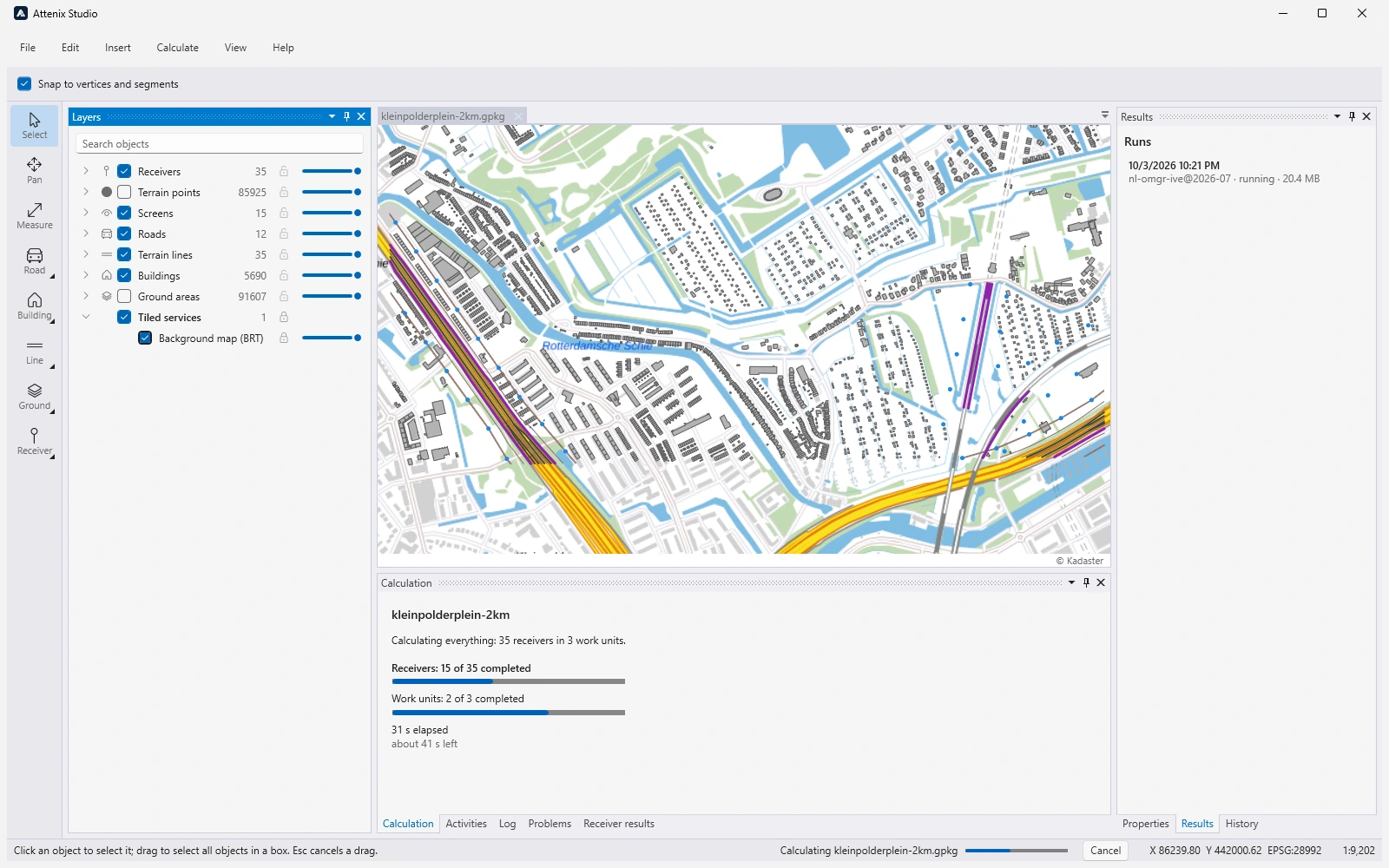Collapse the Tiled services group

tap(86, 317)
